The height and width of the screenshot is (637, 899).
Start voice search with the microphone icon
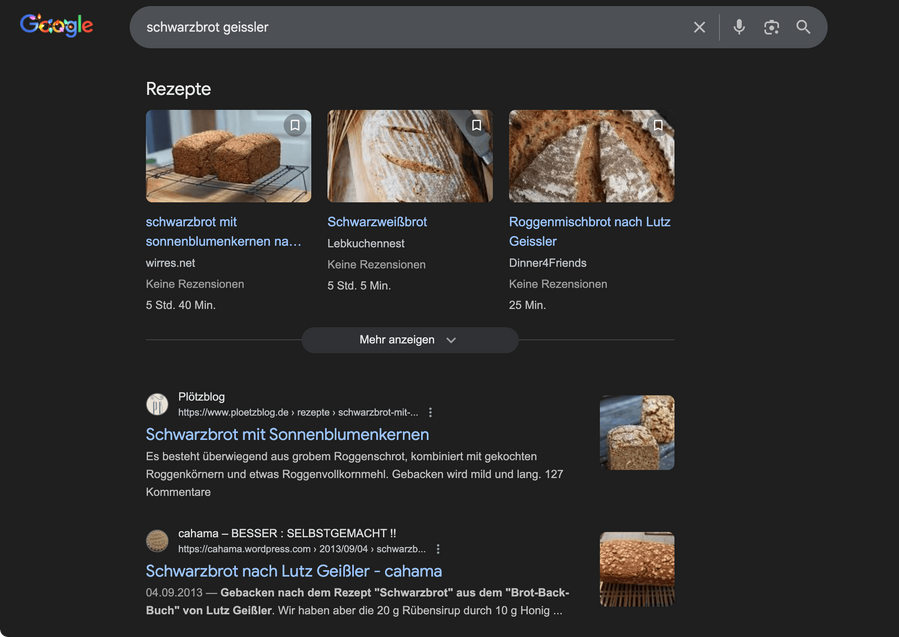point(738,26)
